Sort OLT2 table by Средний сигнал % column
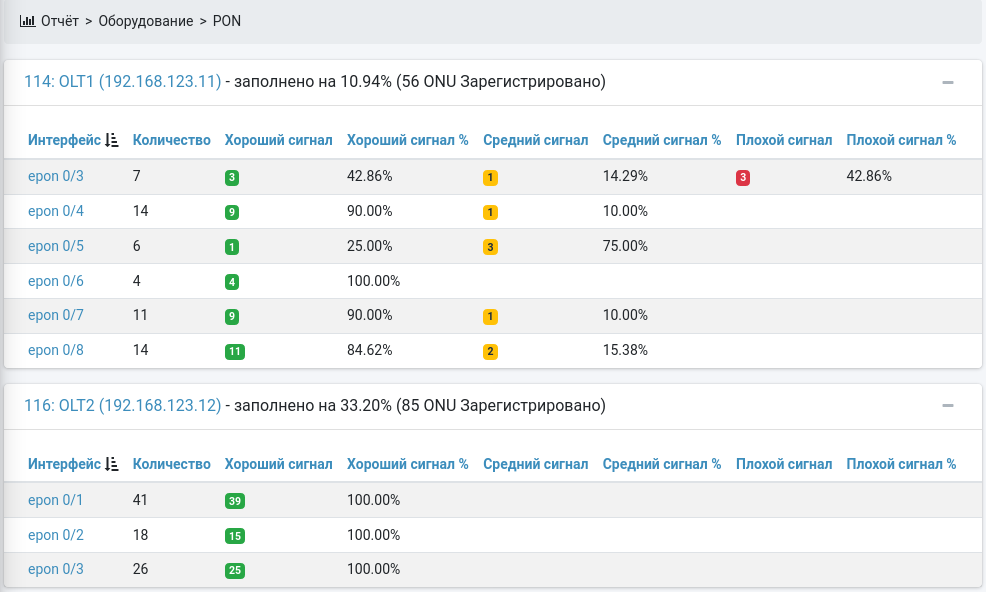 coord(661,464)
